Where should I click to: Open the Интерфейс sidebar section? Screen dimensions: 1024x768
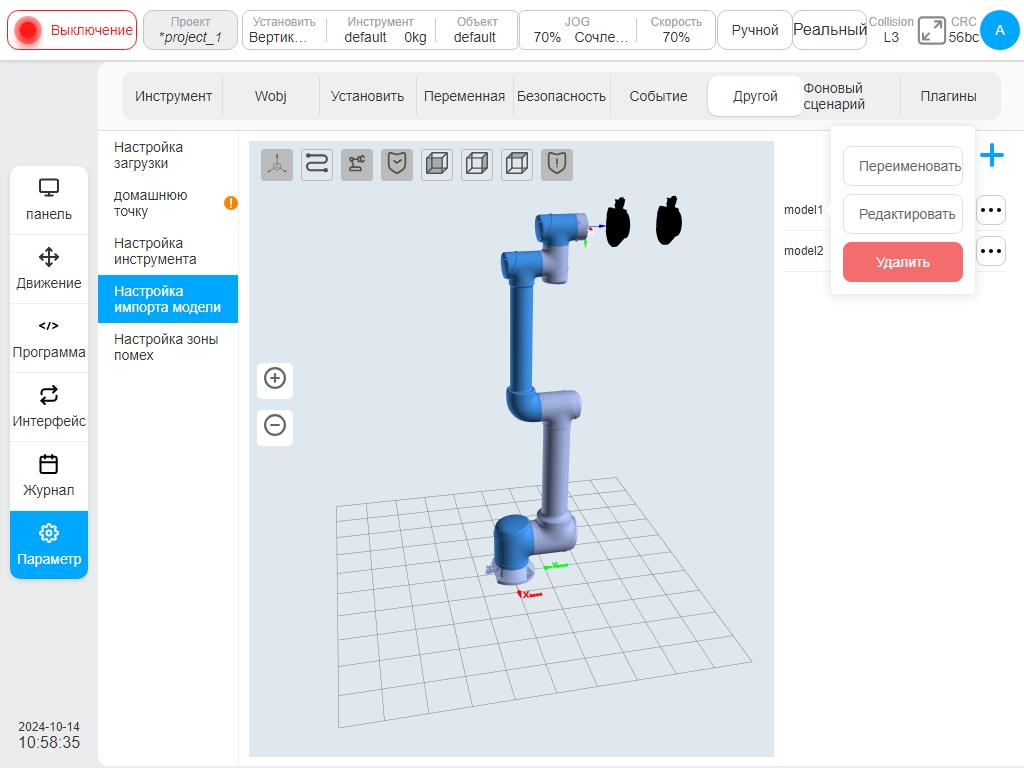(49, 408)
